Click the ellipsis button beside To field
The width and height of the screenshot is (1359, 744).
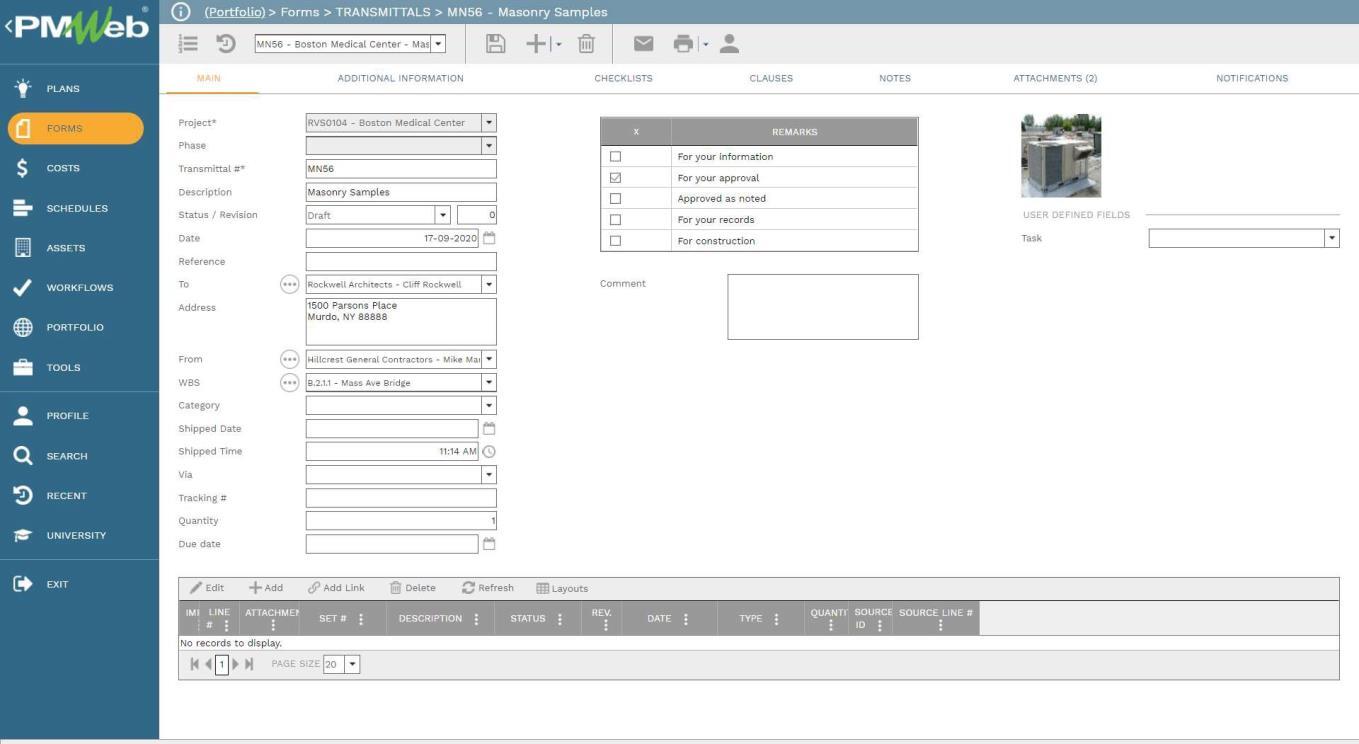coord(290,285)
